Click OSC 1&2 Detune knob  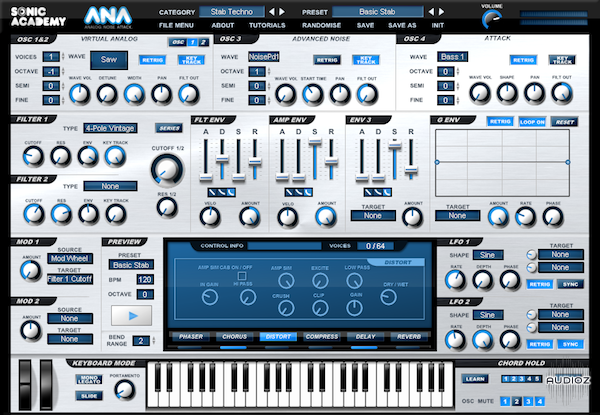pyautogui.click(x=107, y=94)
